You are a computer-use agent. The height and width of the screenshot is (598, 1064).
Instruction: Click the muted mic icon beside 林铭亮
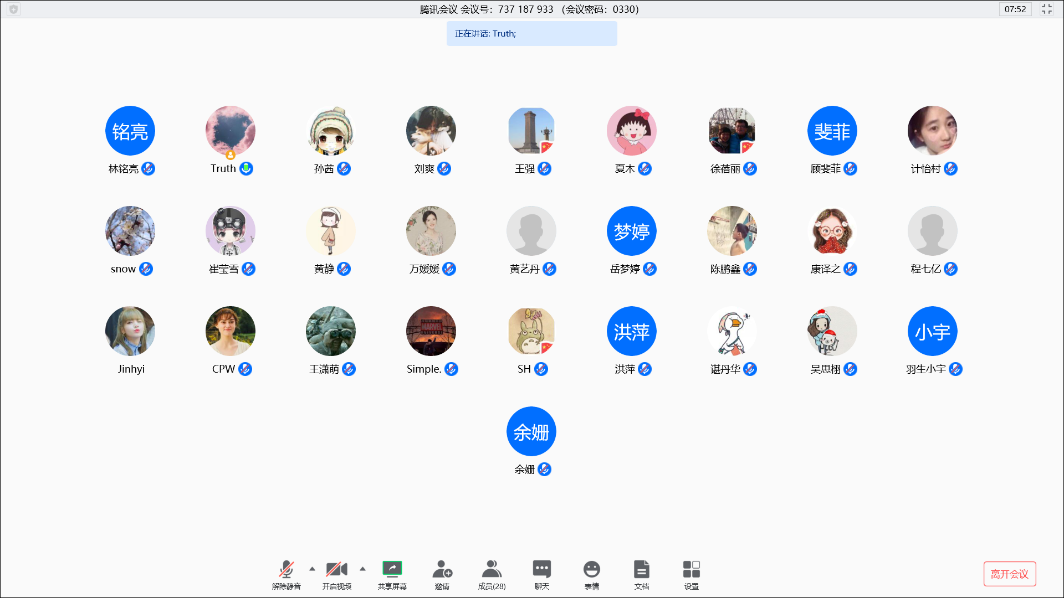click(x=148, y=169)
